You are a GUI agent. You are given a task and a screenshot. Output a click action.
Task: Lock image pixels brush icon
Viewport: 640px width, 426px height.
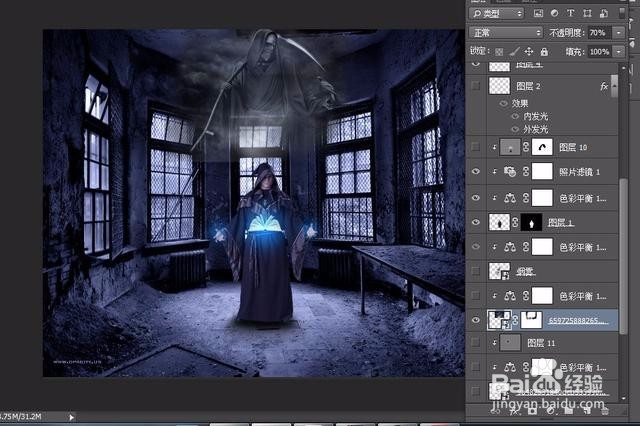(514, 51)
